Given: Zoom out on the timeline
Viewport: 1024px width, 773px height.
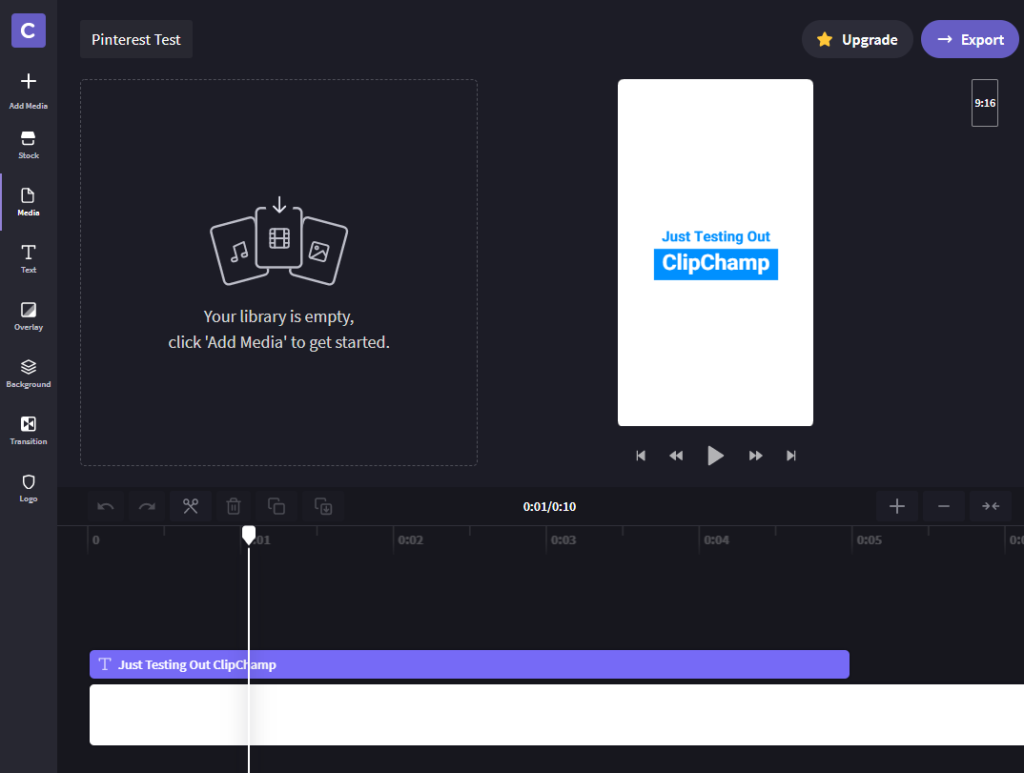Looking at the screenshot, I should point(944,506).
